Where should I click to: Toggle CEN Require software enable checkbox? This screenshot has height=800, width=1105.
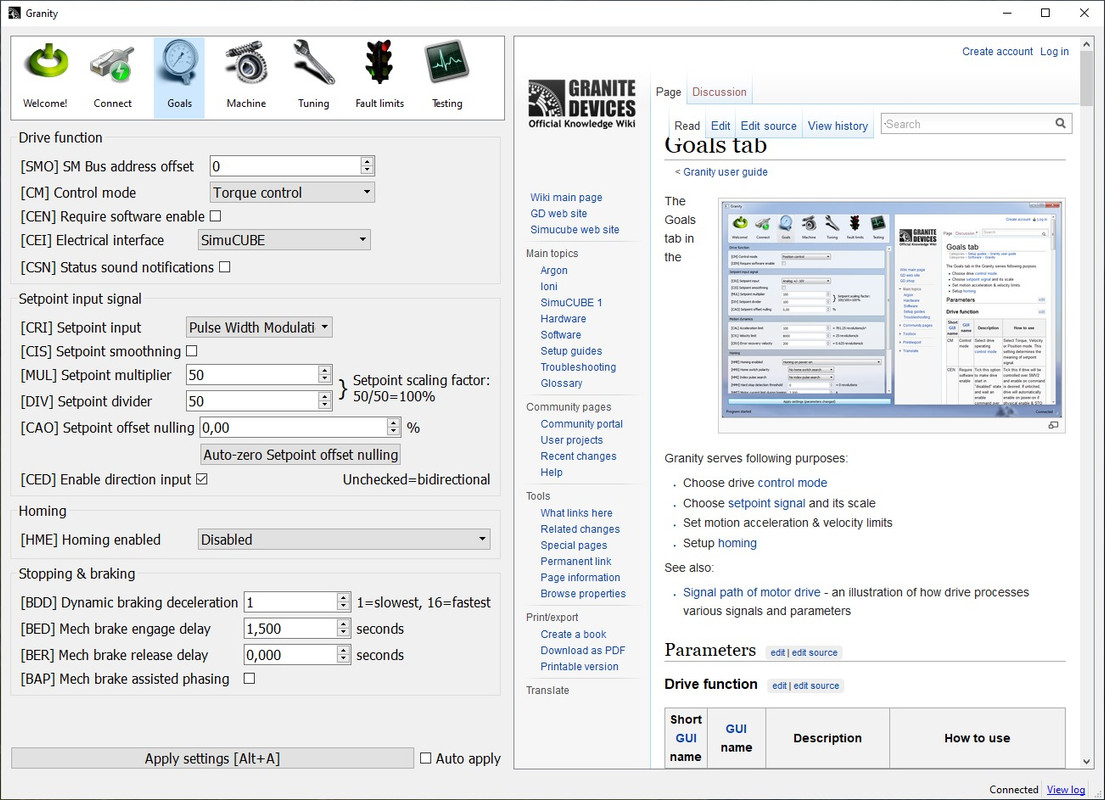pos(216,216)
